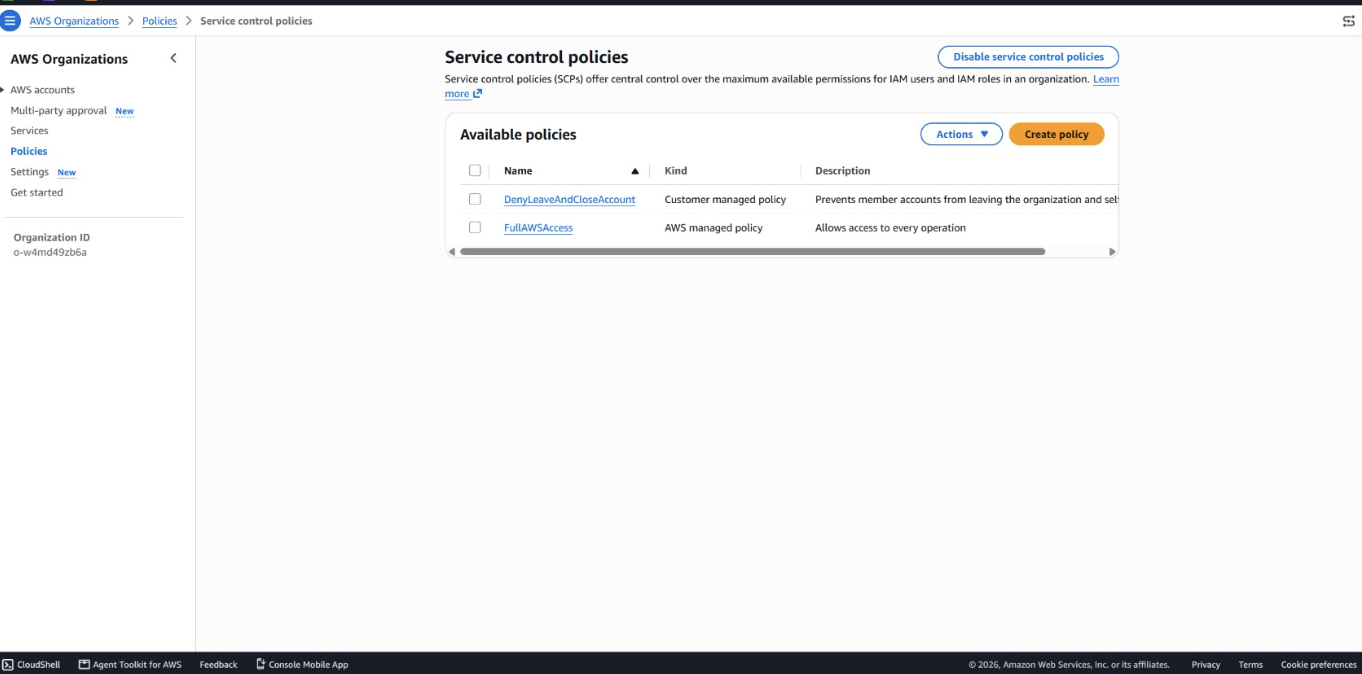The height and width of the screenshot is (674, 1362).
Task: Open Get started in sidebar
Action: (x=37, y=192)
